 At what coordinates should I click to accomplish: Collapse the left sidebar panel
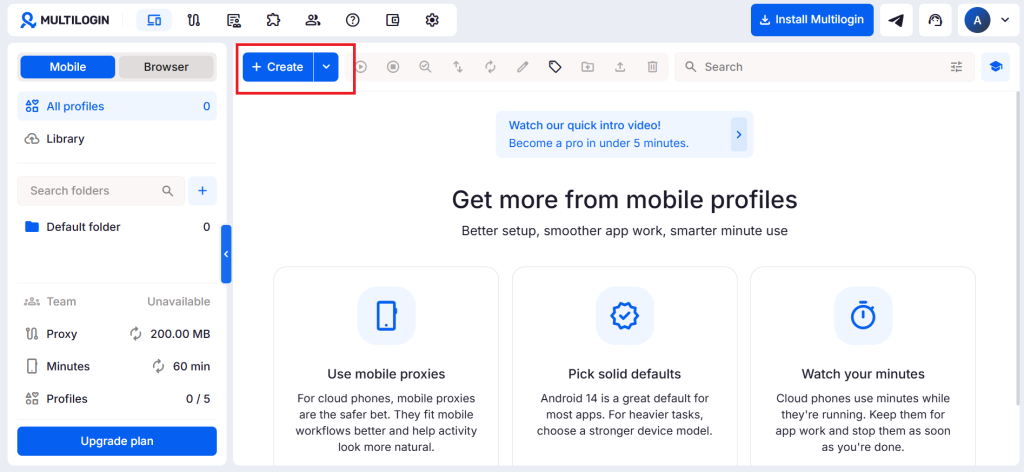coord(226,254)
